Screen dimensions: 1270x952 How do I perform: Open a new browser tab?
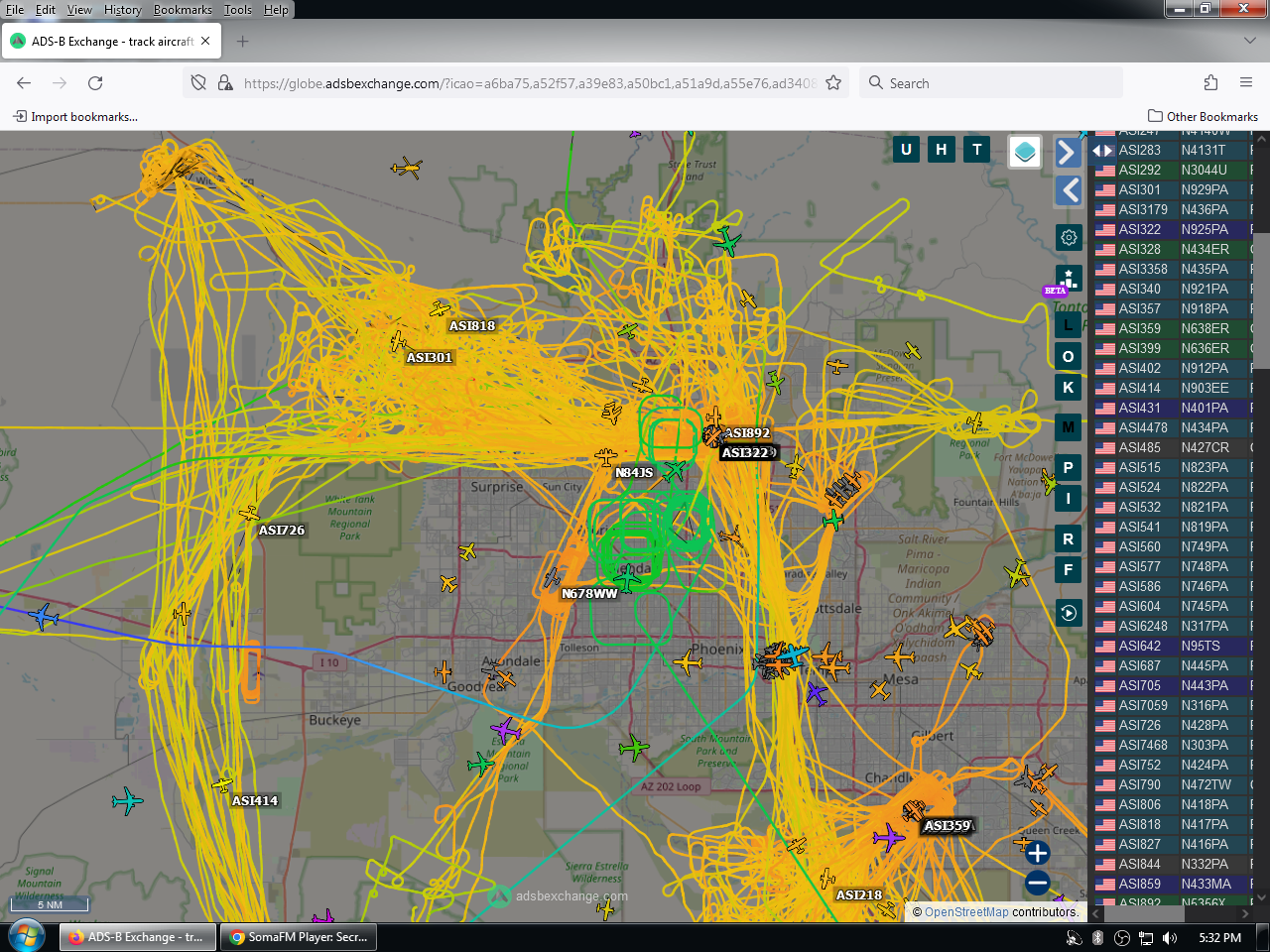coord(243,42)
